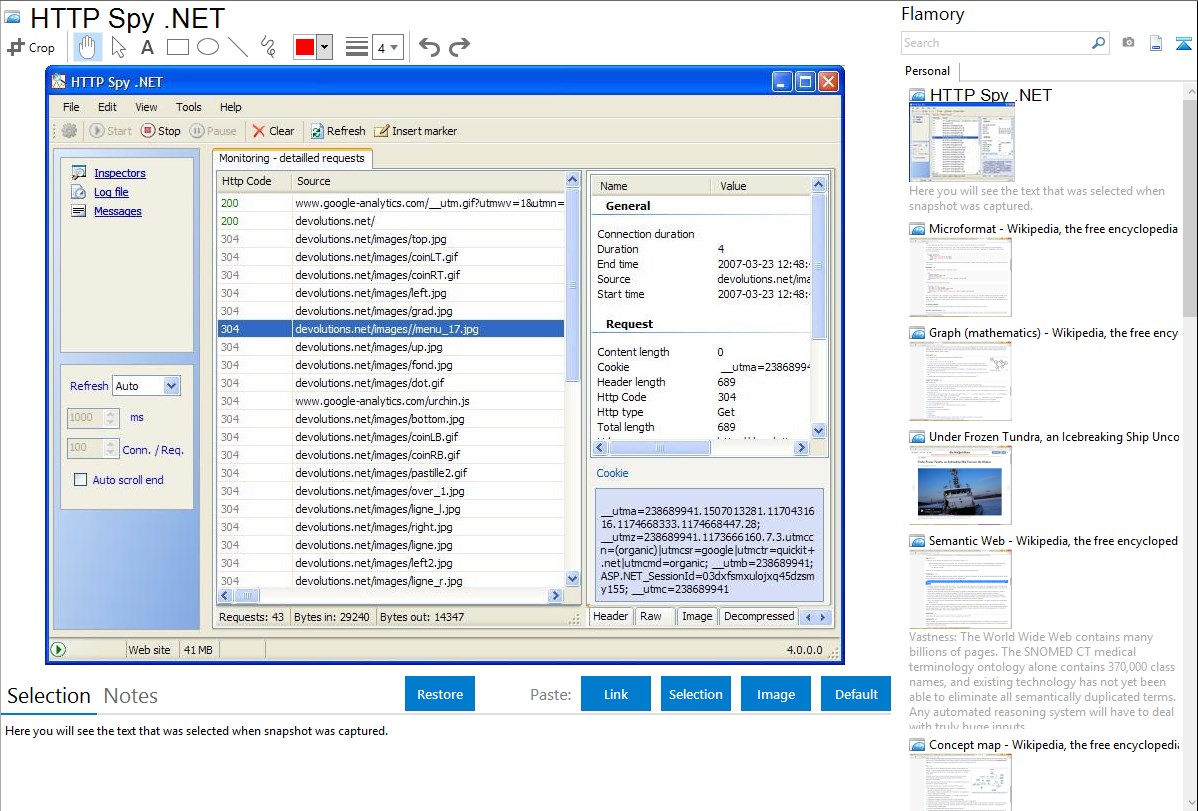Open the red color picker dropdown arrow

[324, 47]
